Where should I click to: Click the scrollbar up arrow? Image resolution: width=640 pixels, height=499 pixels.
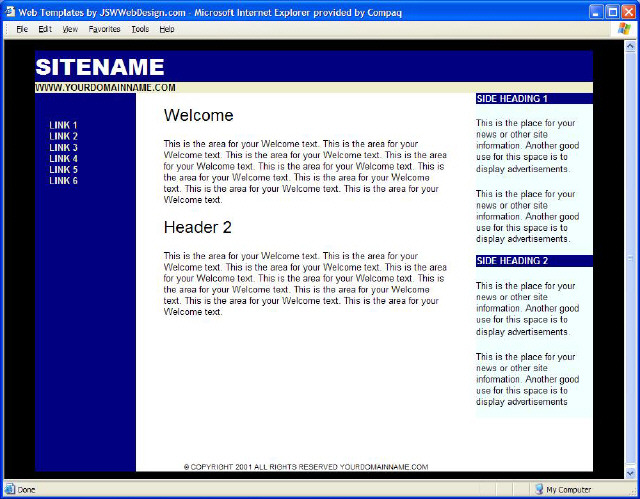[x=630, y=46]
